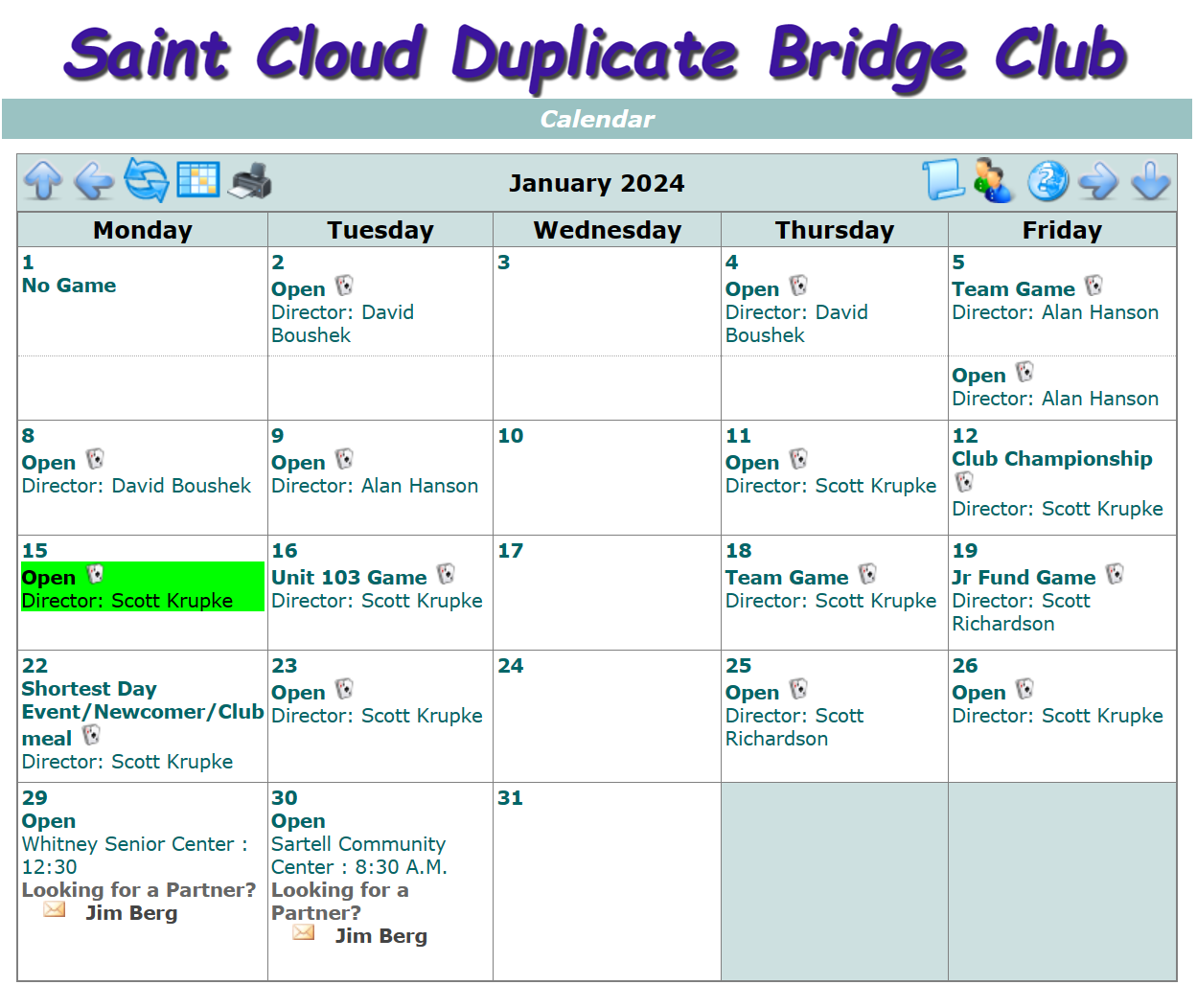Image resolution: width=1197 pixels, height=1008 pixels.
Task: Click card icon beside January 11 Open
Action: point(799,459)
